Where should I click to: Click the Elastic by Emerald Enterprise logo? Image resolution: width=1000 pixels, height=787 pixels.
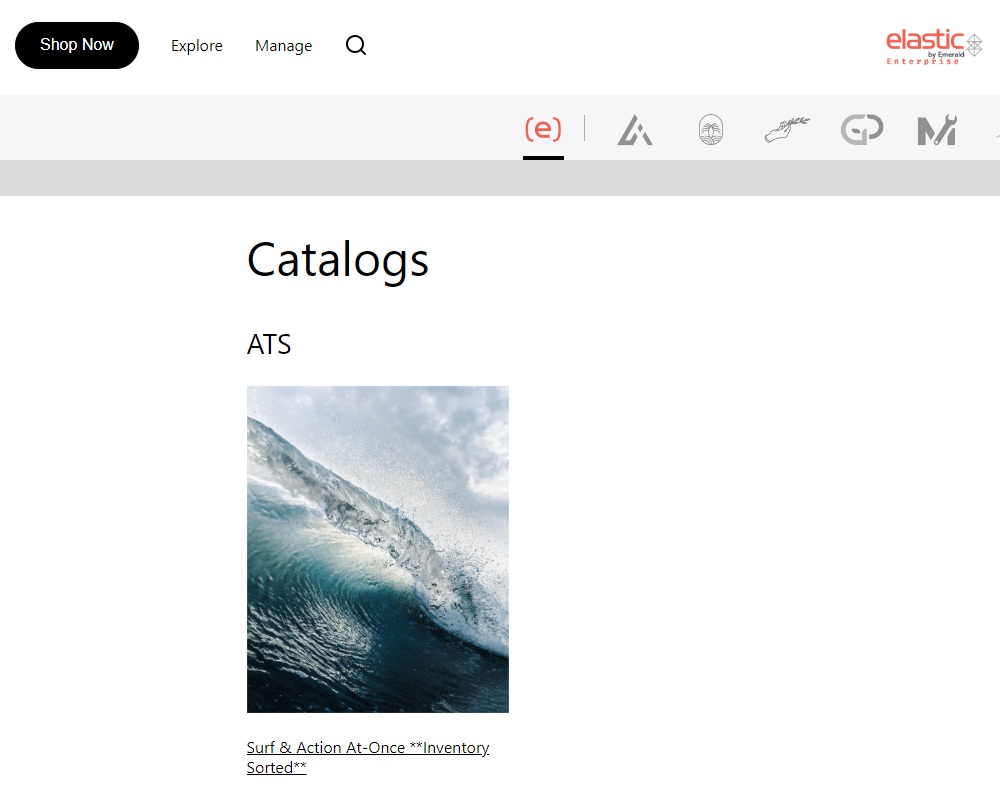tap(933, 46)
